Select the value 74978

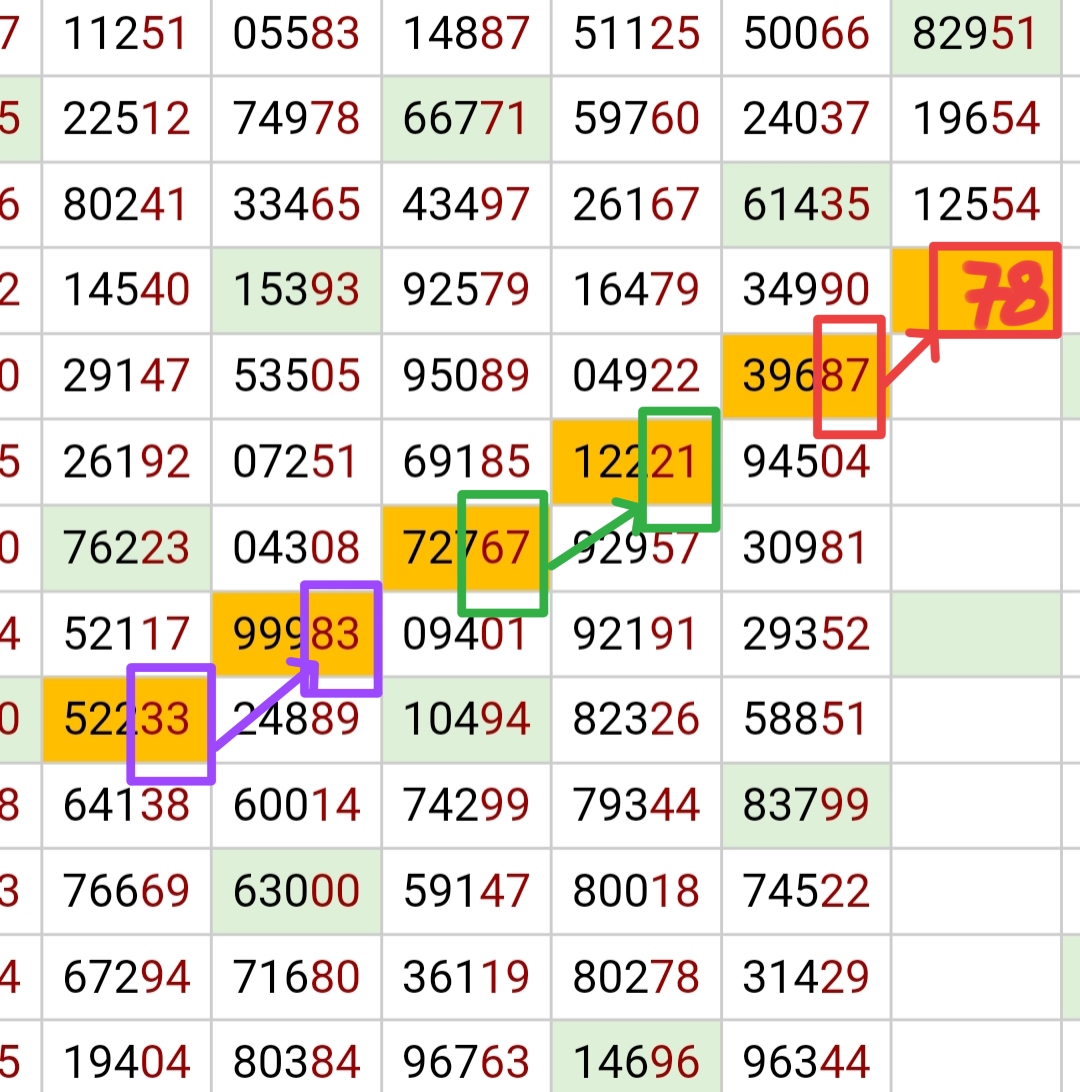click(296, 118)
